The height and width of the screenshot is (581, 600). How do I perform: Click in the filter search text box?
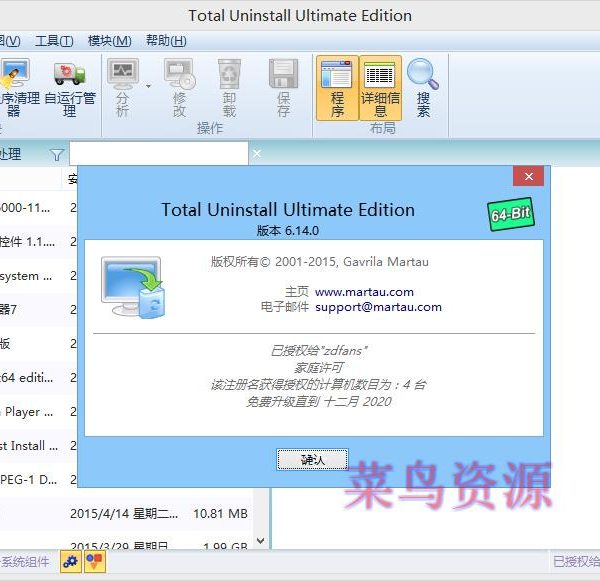[158, 154]
